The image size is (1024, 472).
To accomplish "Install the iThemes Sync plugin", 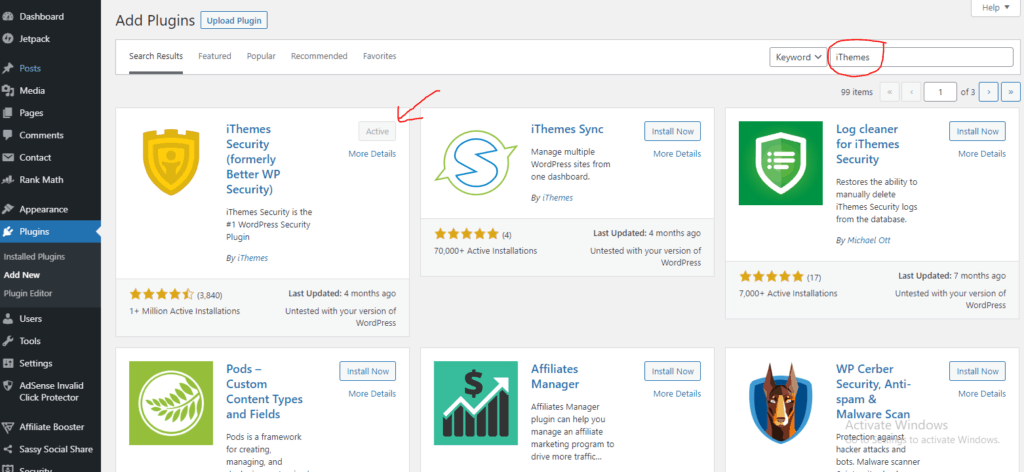I will click(673, 131).
